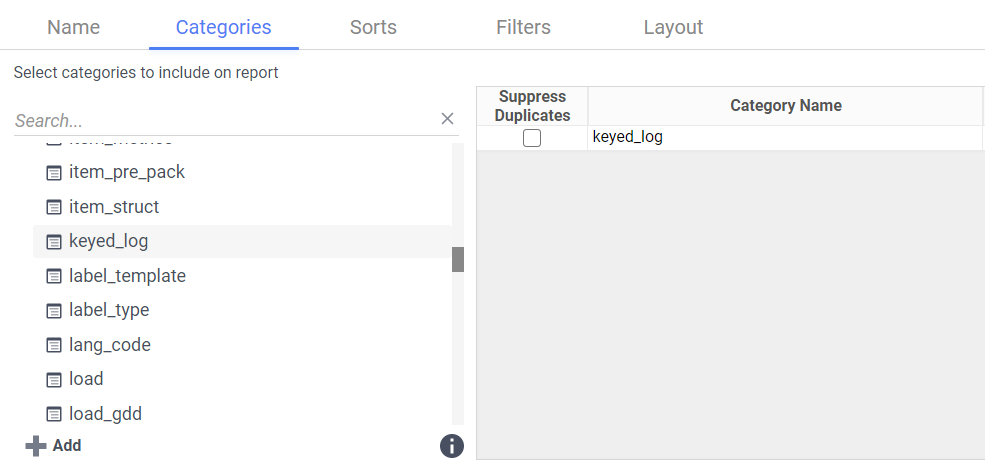This screenshot has height=460, width=985.
Task: Click the category list scrollbar thumb
Action: (458, 259)
